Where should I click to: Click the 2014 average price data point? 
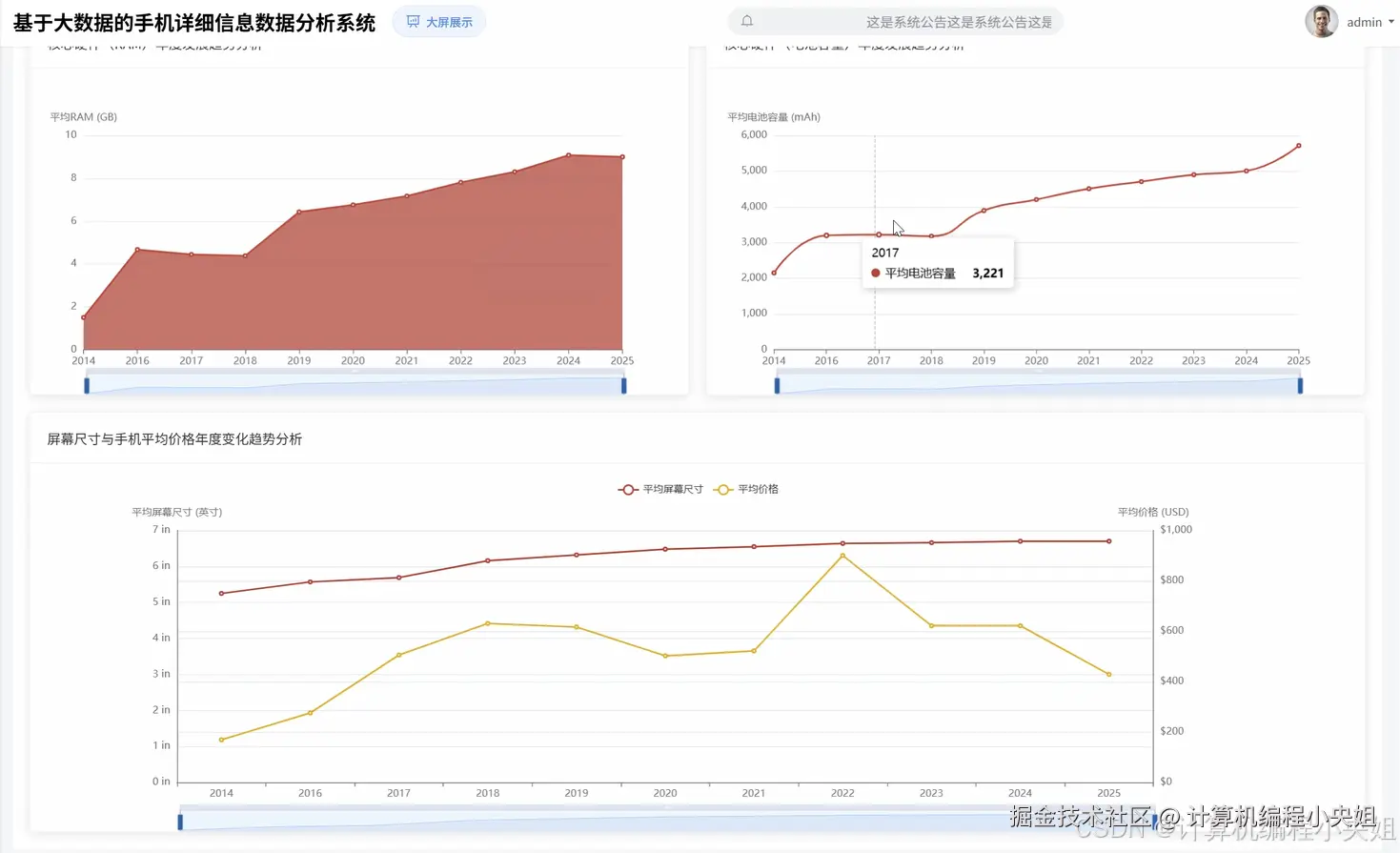221,740
